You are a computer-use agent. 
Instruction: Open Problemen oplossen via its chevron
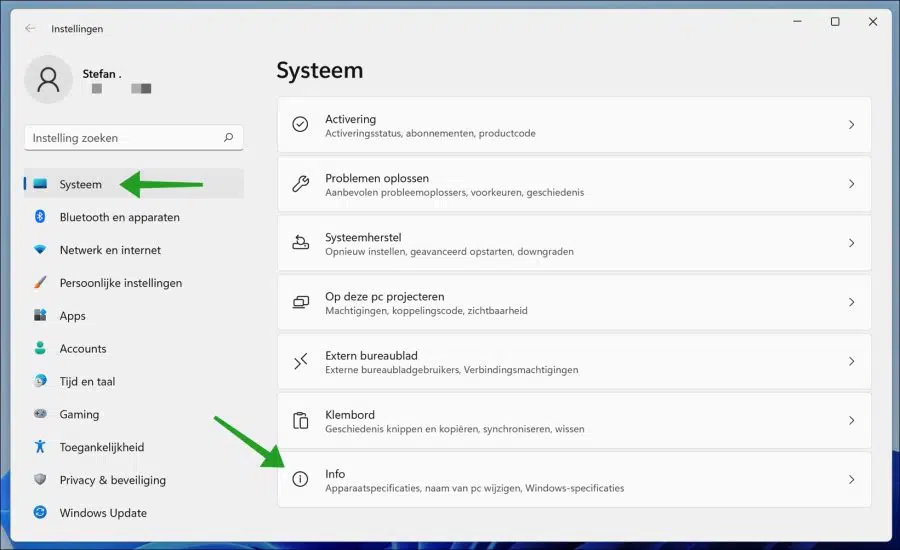point(851,184)
